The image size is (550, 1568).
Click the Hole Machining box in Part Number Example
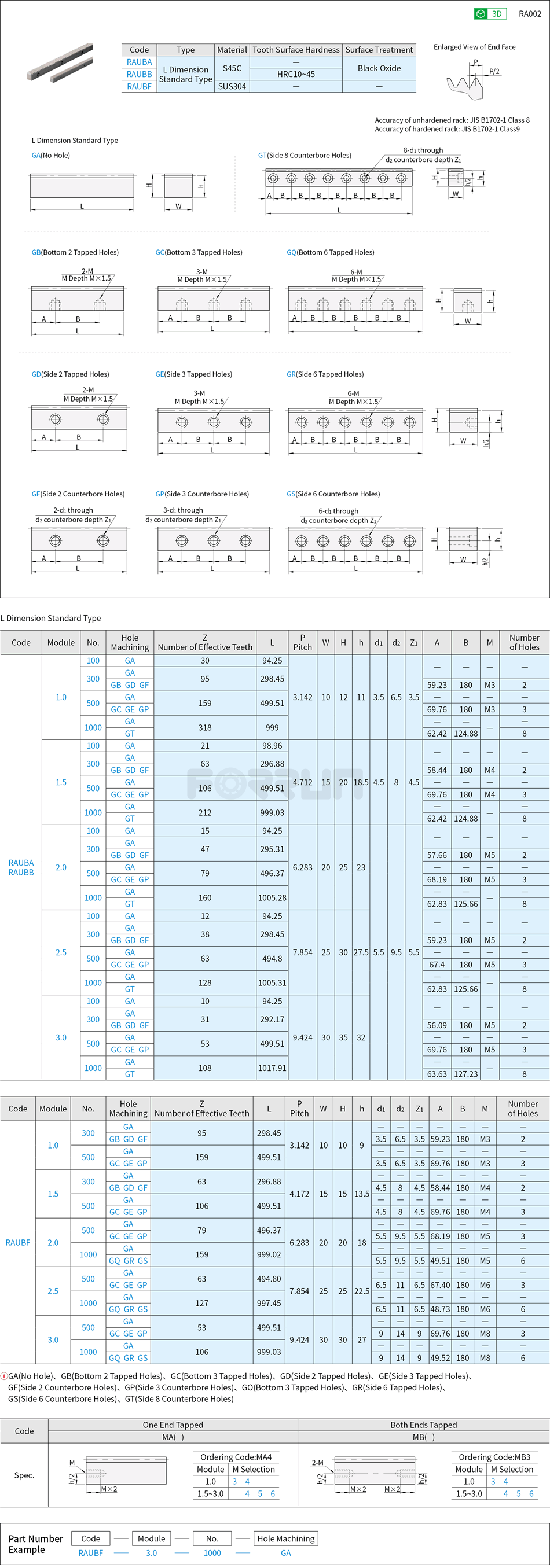point(285,1538)
